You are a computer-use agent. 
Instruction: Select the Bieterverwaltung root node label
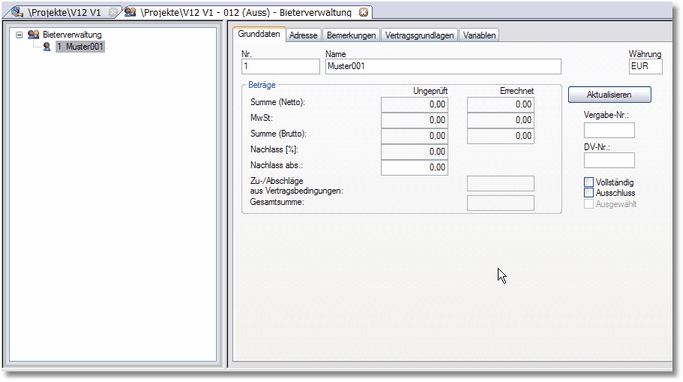click(72, 34)
